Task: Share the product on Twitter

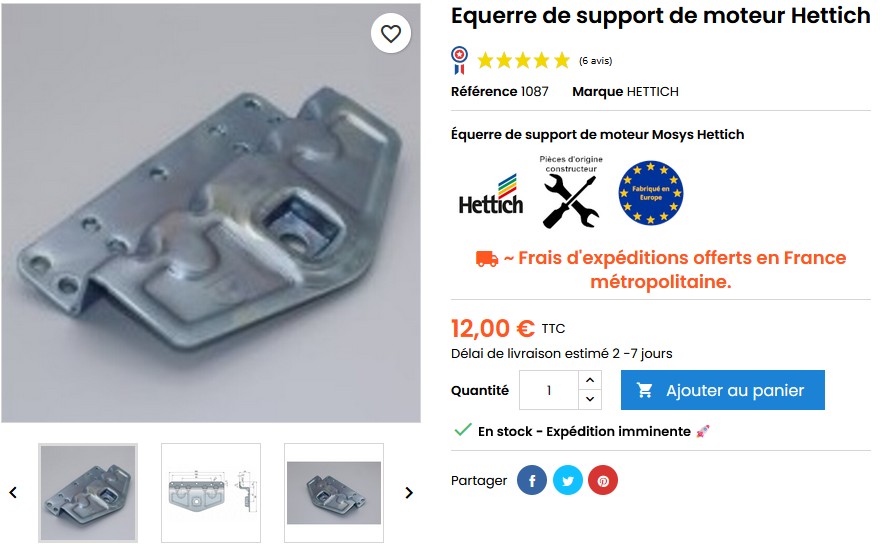Action: [x=568, y=480]
